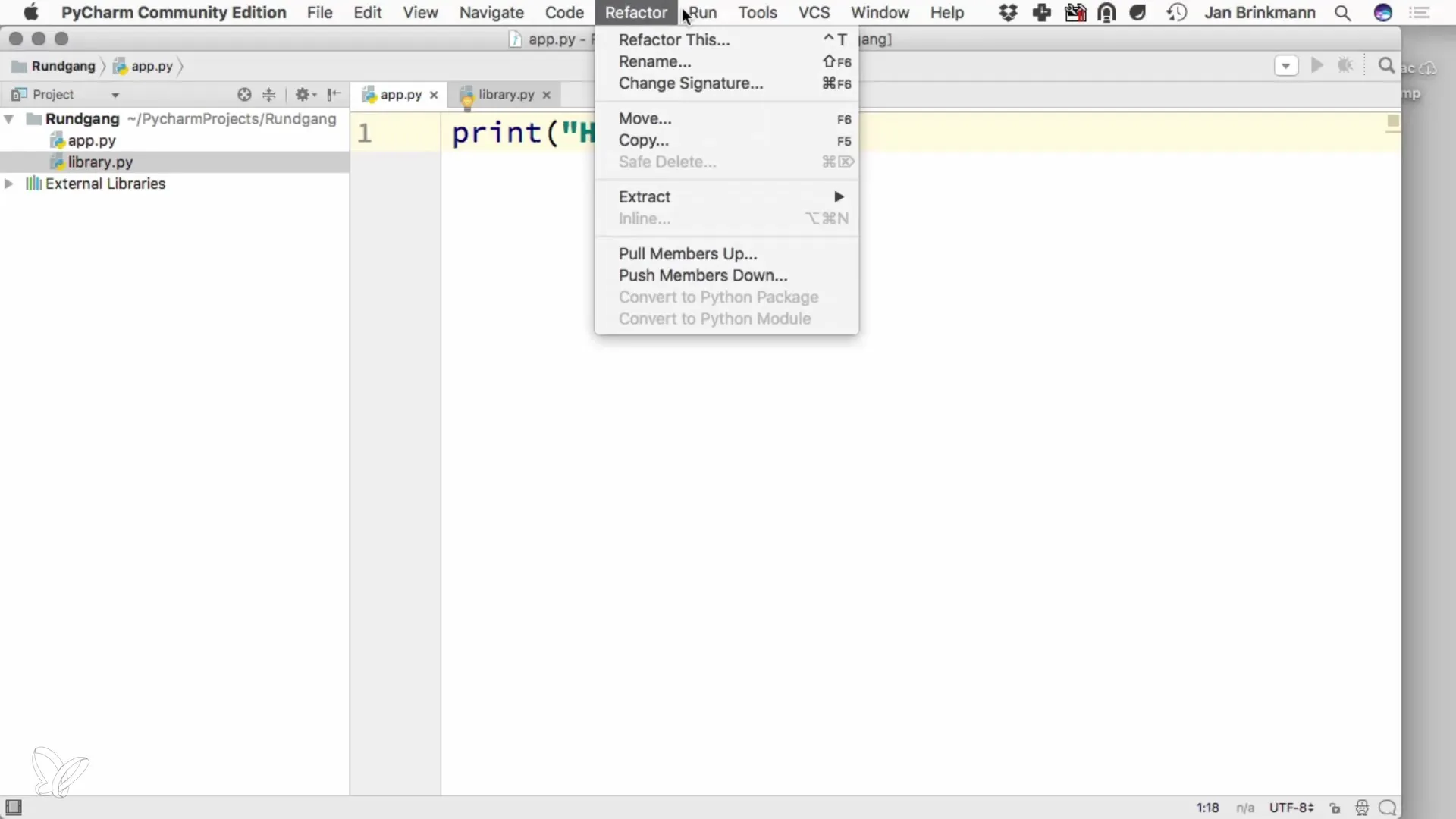
Task: Choose Rename… from the Refactor menu
Action: click(726, 62)
